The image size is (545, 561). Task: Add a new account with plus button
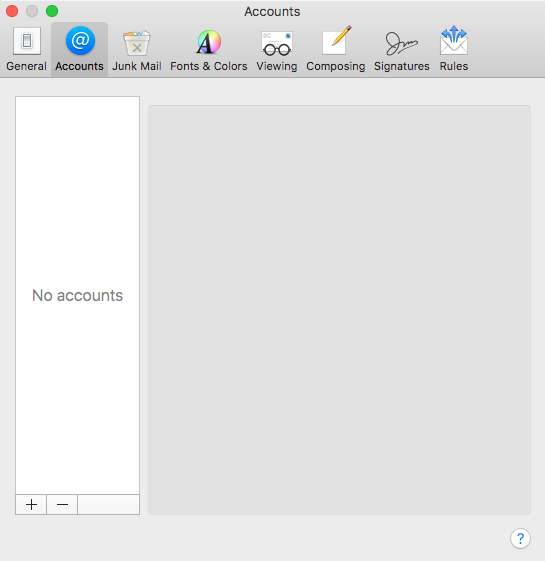pyautogui.click(x=31, y=504)
